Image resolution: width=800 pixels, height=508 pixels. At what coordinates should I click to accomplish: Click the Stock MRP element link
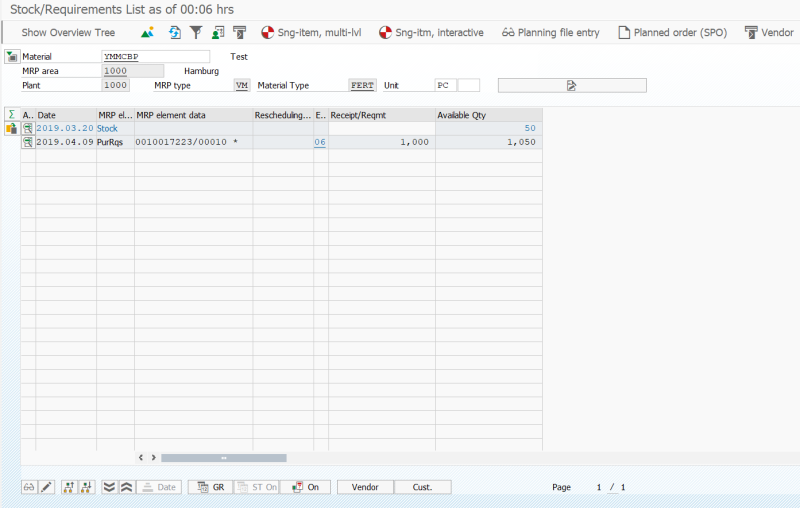[x=107, y=129]
